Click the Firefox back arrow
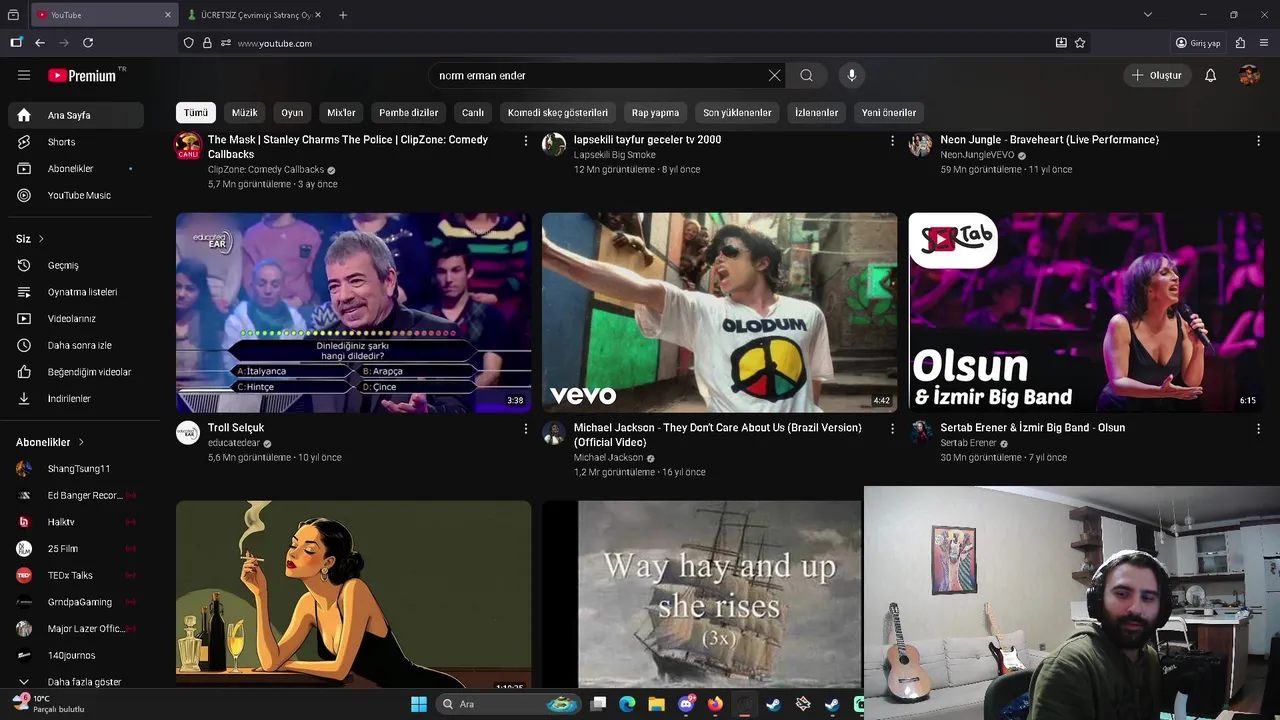 coord(40,43)
